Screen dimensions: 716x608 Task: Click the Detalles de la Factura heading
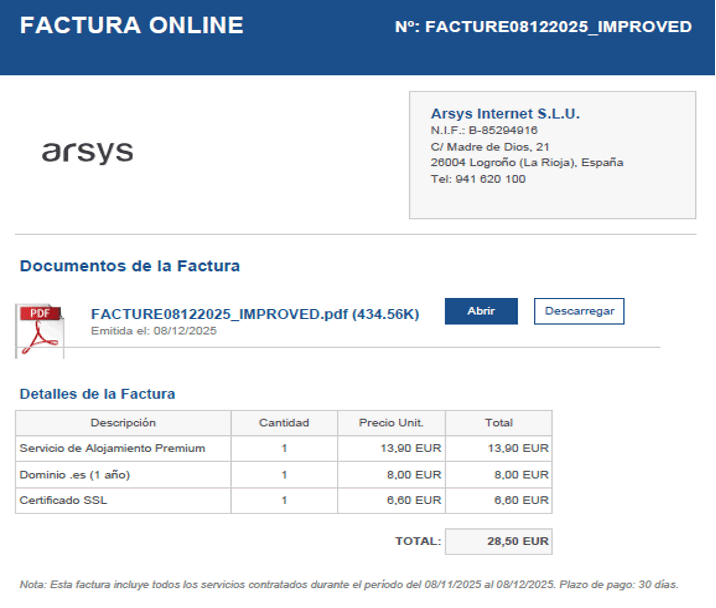tap(97, 394)
